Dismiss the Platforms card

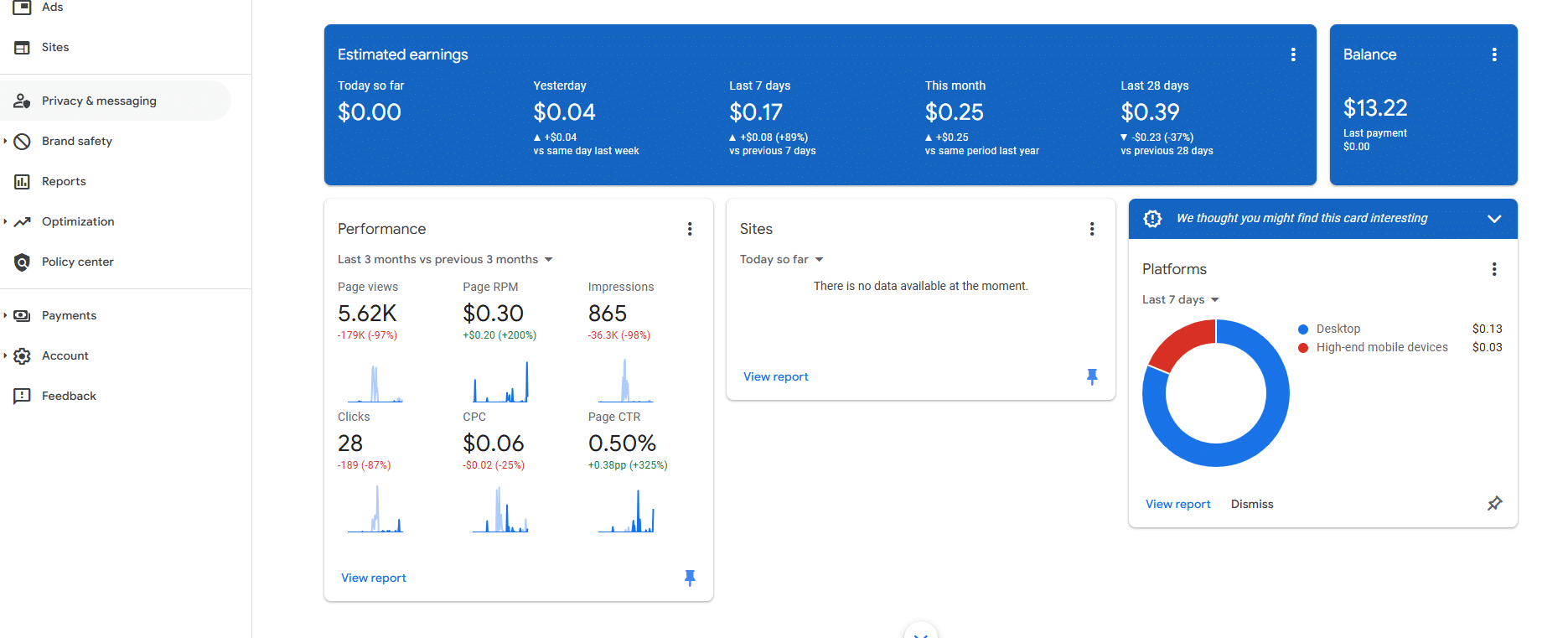tap(1251, 504)
